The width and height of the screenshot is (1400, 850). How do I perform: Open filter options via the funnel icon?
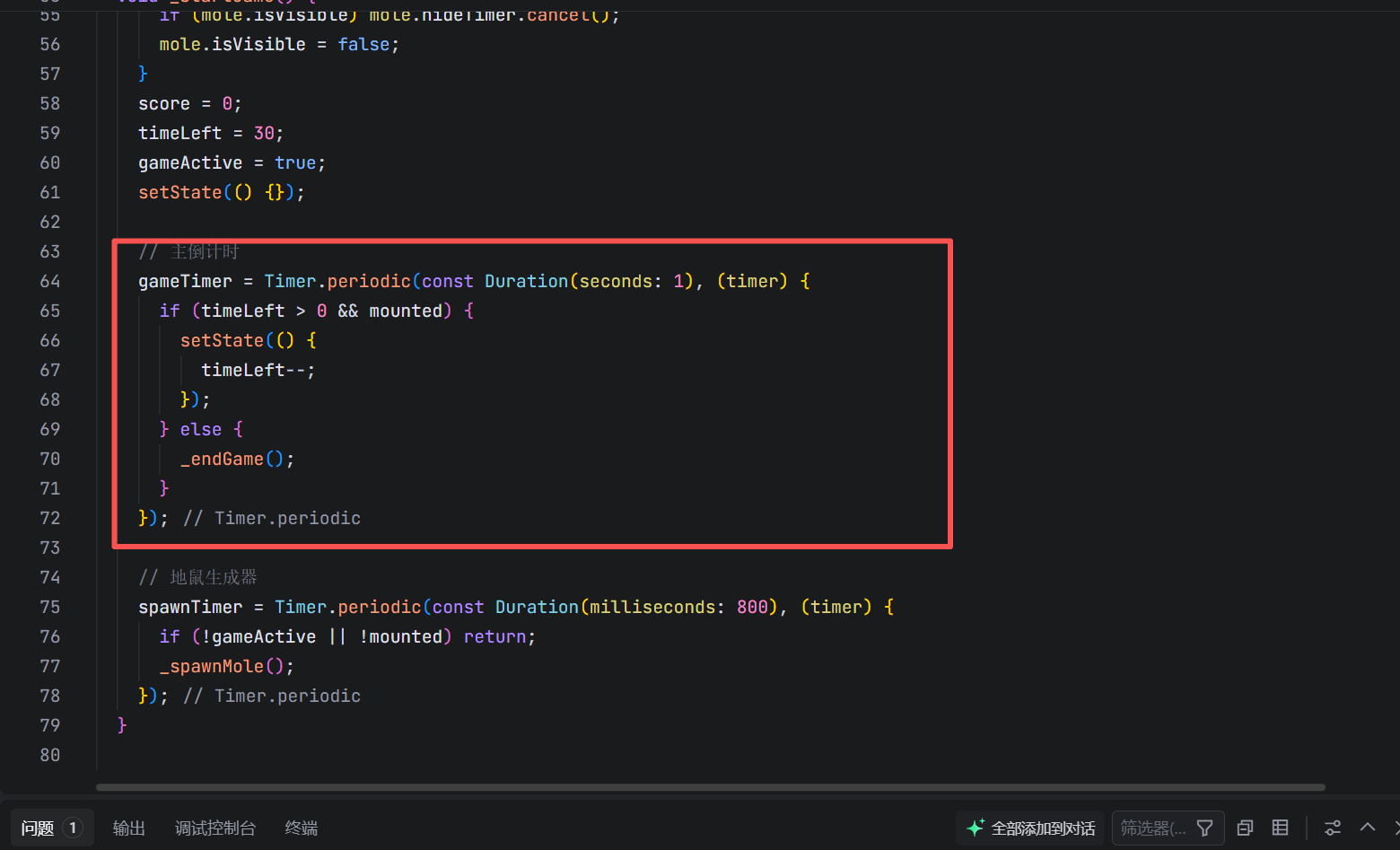[x=1205, y=828]
